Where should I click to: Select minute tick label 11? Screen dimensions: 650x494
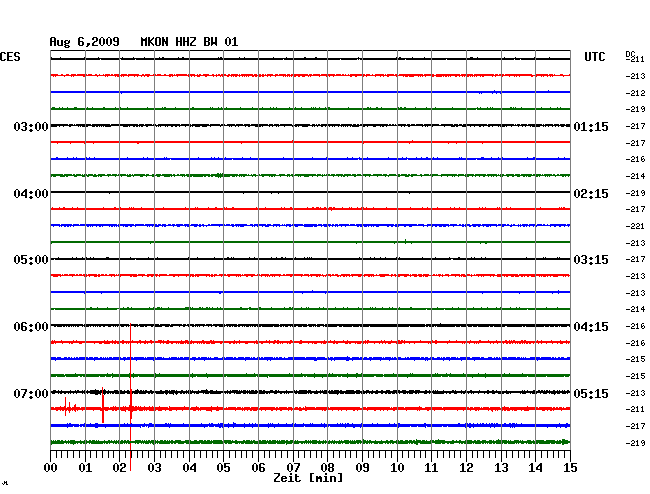pyautogui.click(x=431, y=468)
